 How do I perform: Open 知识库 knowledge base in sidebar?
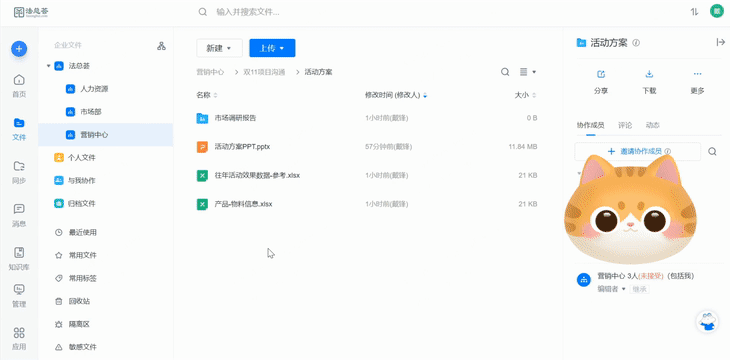(19, 258)
